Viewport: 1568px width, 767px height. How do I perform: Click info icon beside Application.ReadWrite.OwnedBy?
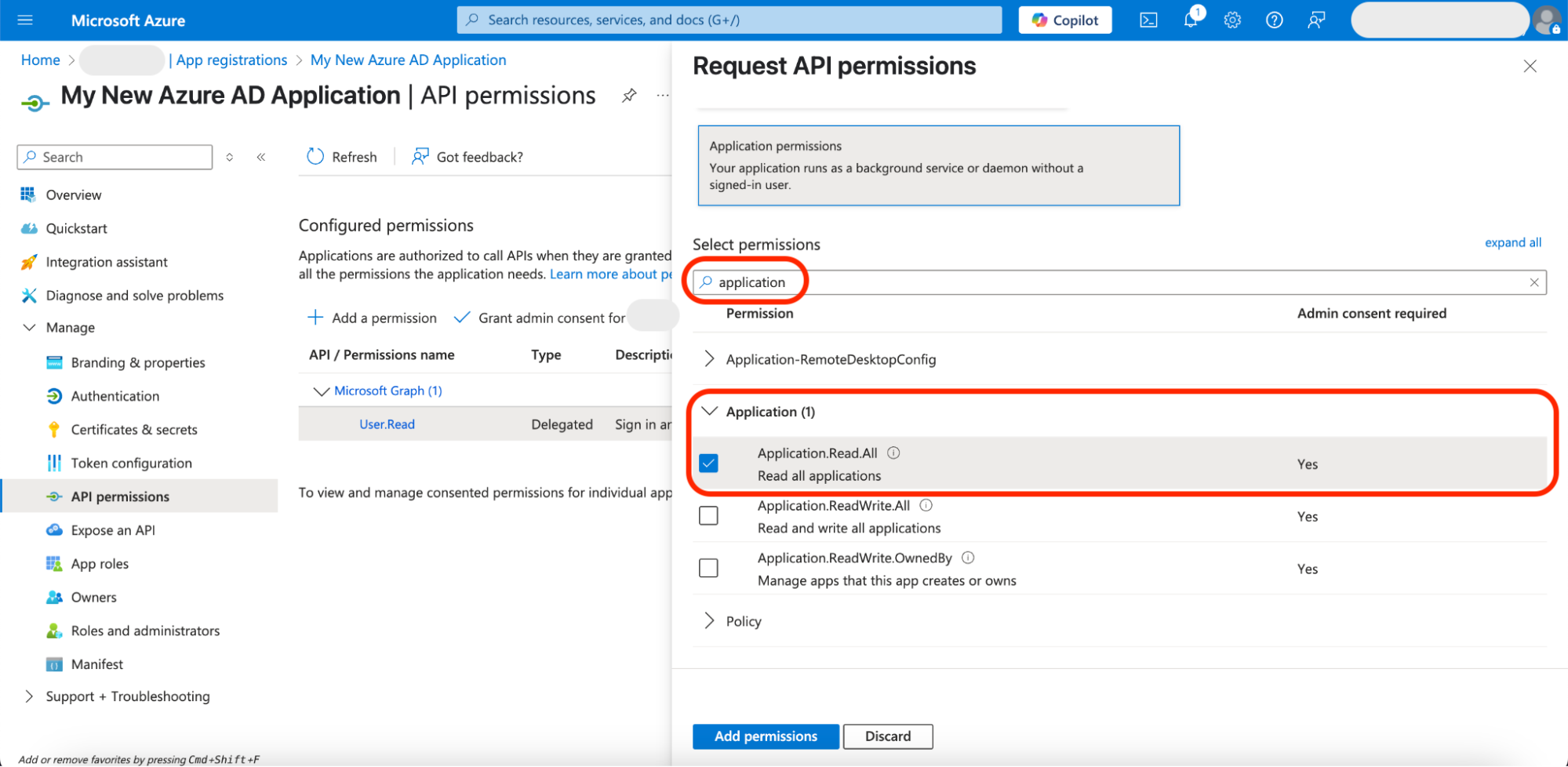pyautogui.click(x=968, y=558)
